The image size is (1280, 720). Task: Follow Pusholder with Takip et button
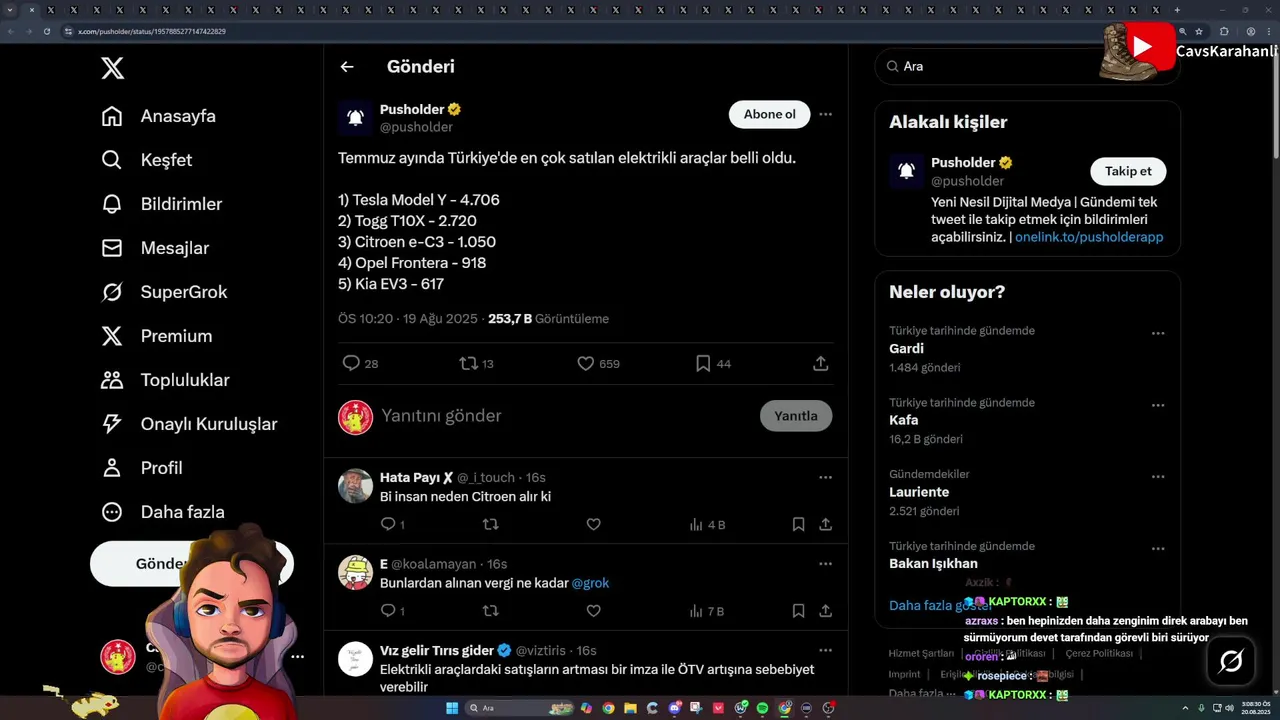pyautogui.click(x=1128, y=171)
